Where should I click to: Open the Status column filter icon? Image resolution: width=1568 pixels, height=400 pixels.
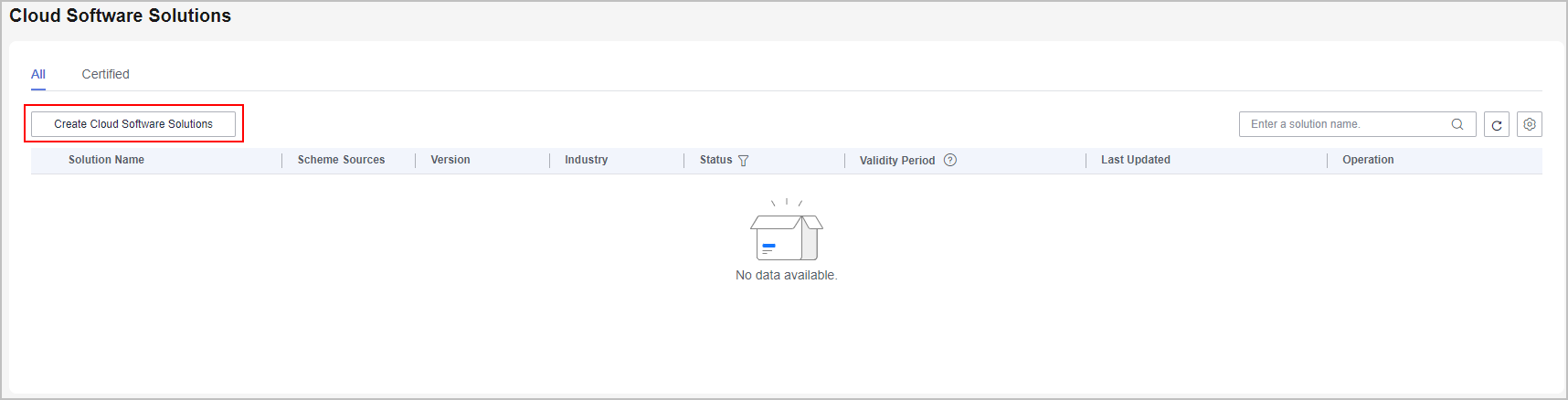pyautogui.click(x=743, y=161)
